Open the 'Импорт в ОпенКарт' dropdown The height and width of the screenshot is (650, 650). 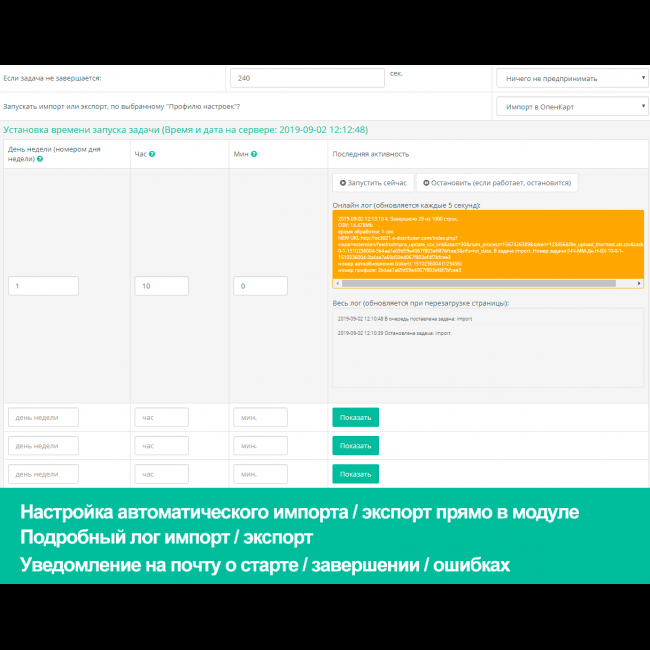click(572, 106)
